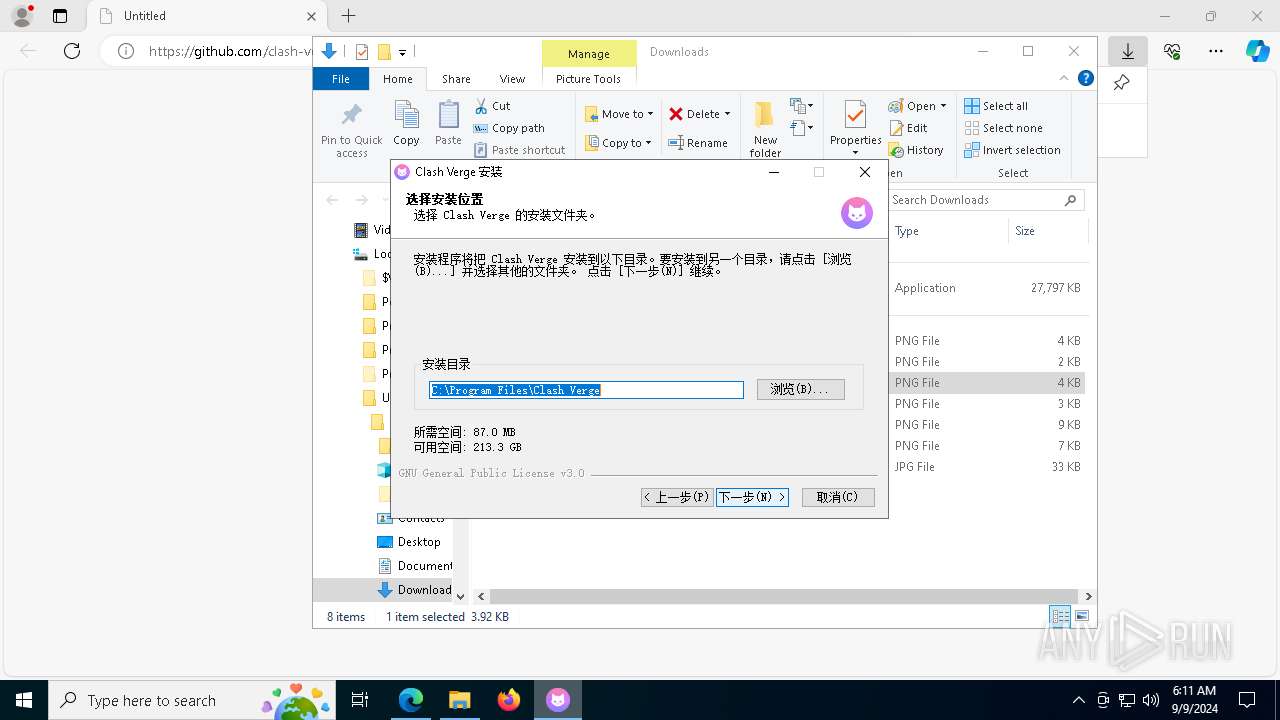The image size is (1280, 720).
Task: Open Edge Settings and more menu
Action: (x=1216, y=51)
